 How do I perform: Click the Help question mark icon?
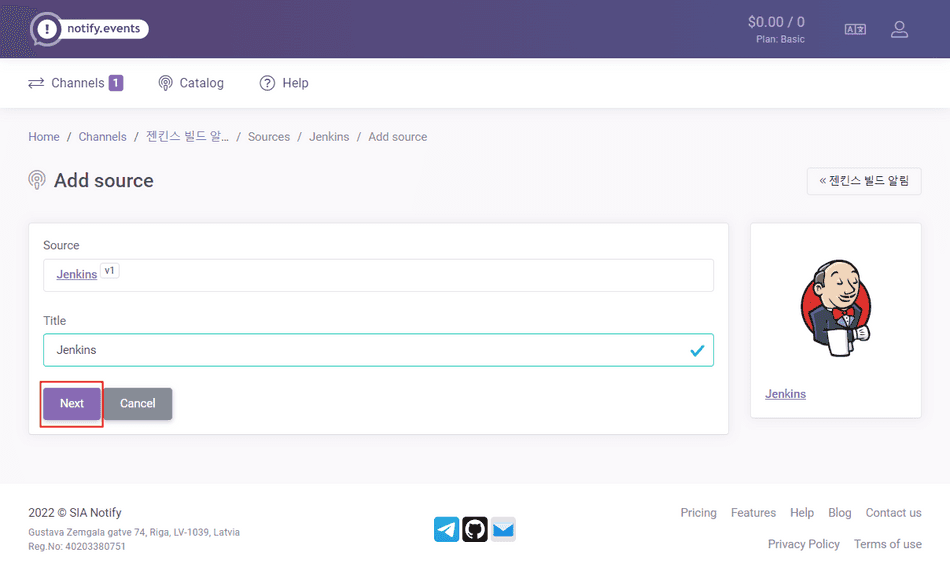click(x=267, y=83)
